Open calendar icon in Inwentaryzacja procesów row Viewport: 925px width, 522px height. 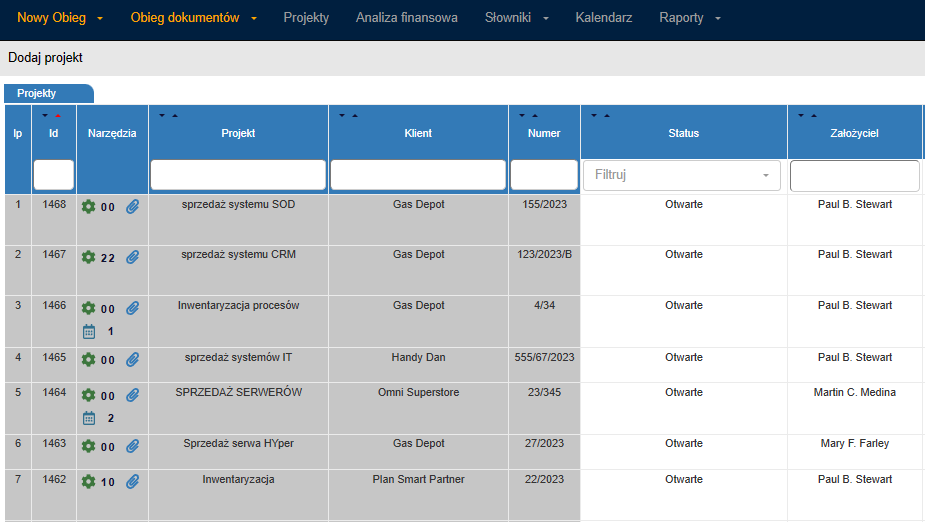click(88, 331)
